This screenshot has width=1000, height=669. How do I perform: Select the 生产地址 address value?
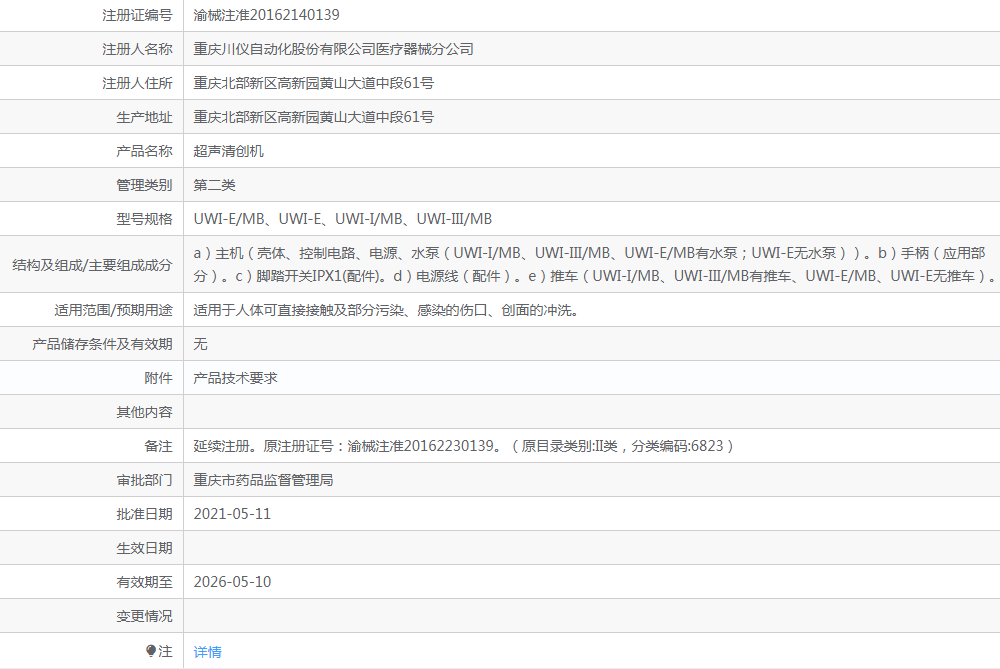pyautogui.click(x=313, y=117)
